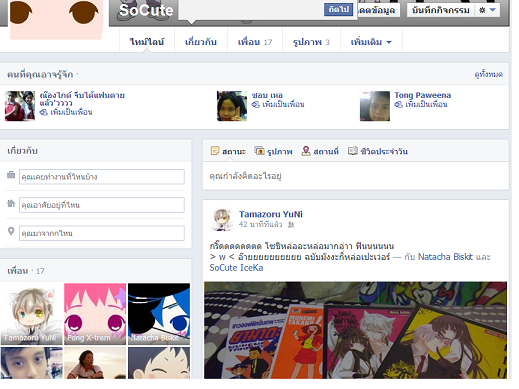Click the hometown field คุณมาจากที่ไหน

[x=102, y=233]
